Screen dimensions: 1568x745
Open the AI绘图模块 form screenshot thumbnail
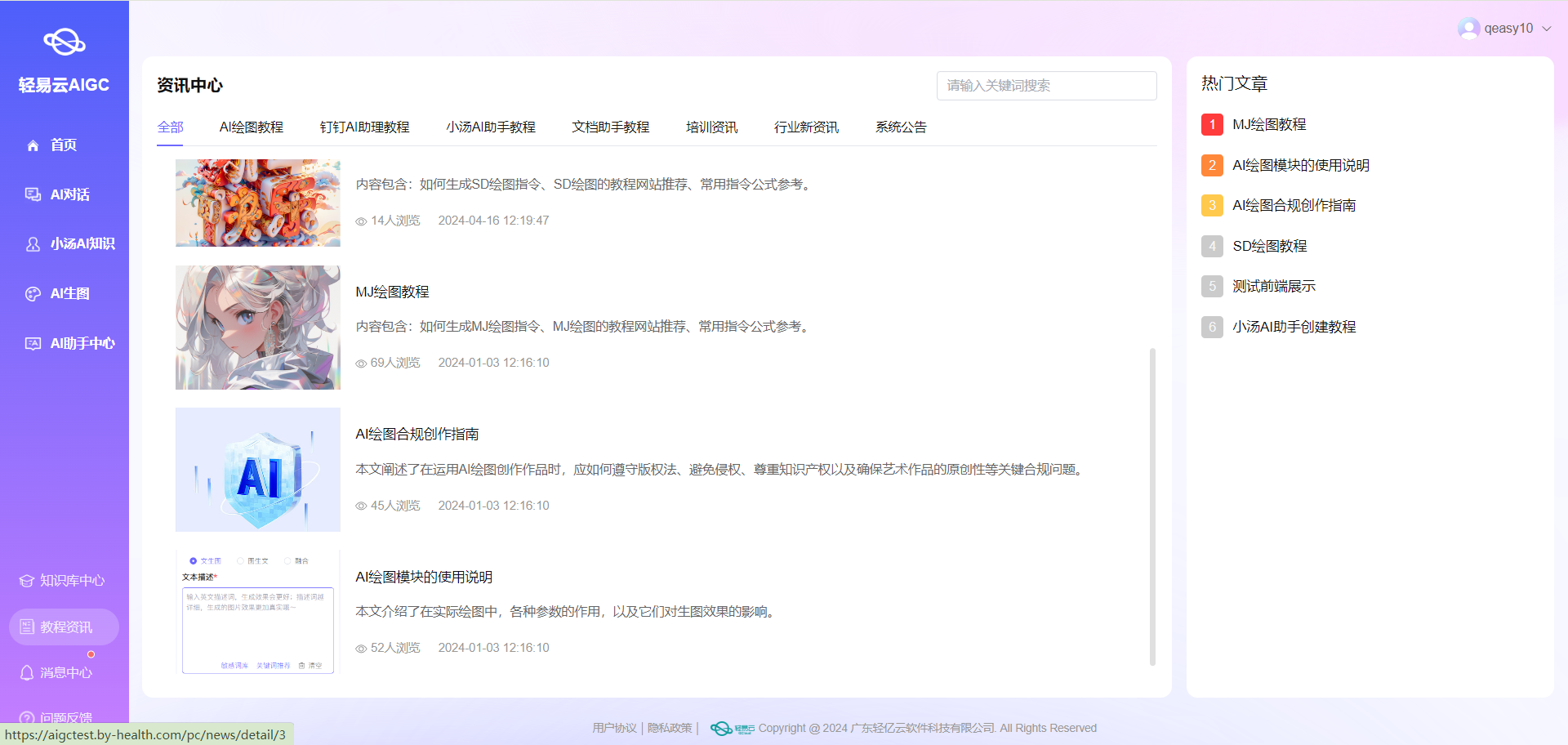coord(258,613)
